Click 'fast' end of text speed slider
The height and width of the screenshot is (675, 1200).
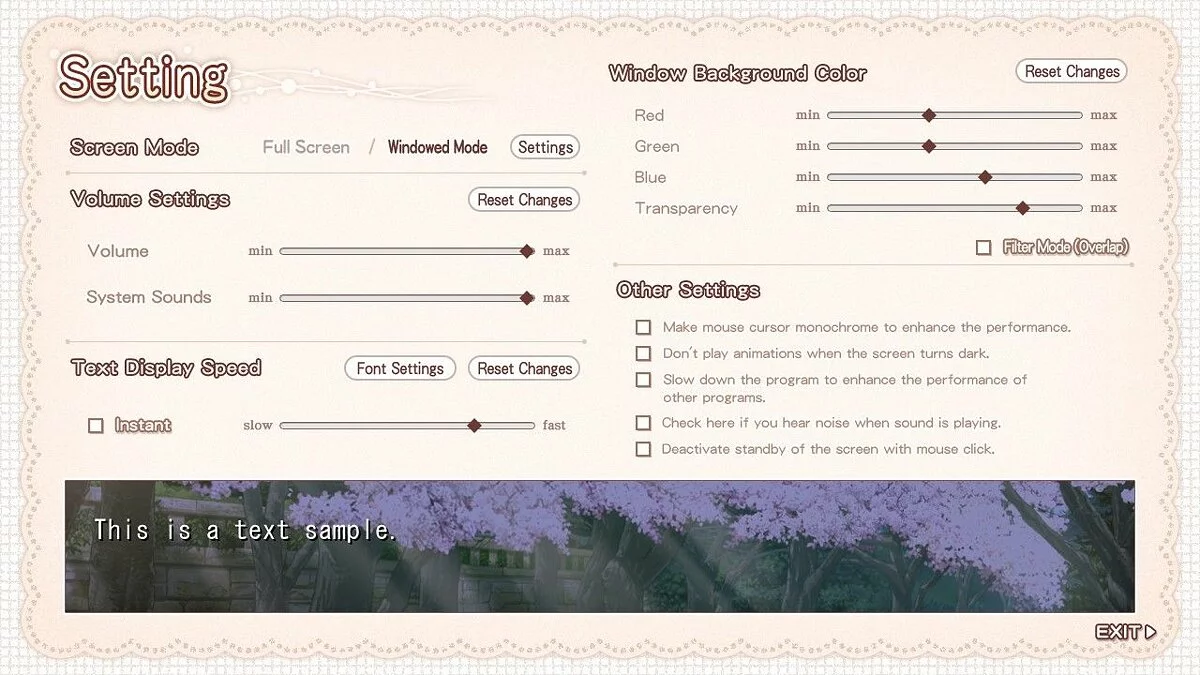[x=554, y=425]
